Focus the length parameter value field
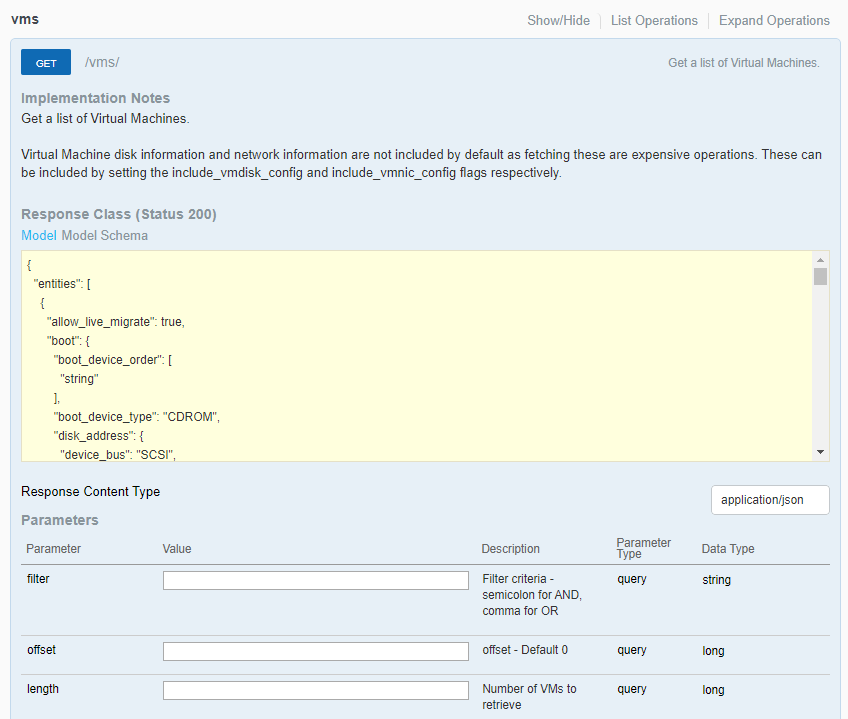Screen dimensions: 848x719 click(315, 691)
